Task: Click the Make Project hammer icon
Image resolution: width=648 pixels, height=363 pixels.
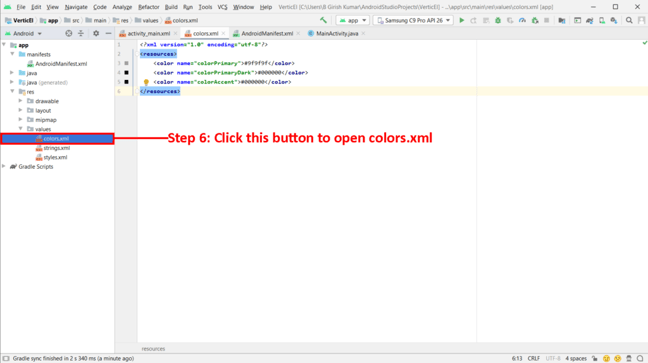Action: coord(323,20)
